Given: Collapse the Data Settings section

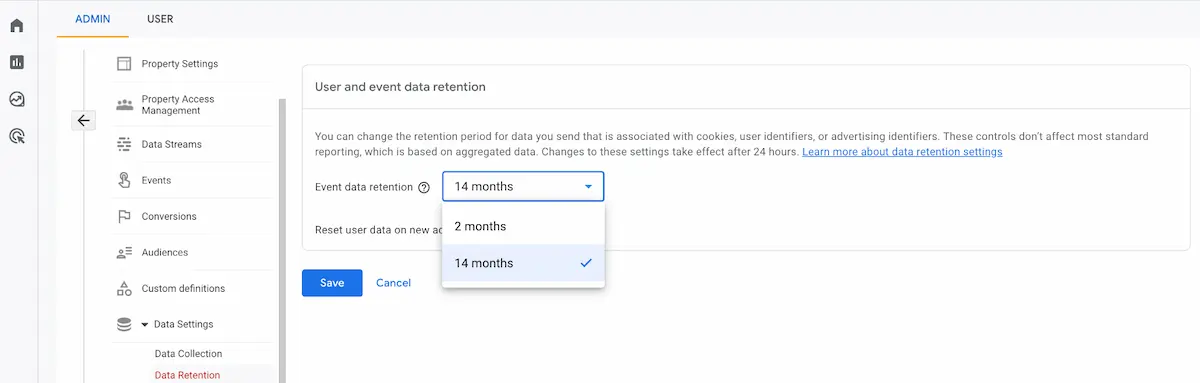Looking at the screenshot, I should 145,324.
